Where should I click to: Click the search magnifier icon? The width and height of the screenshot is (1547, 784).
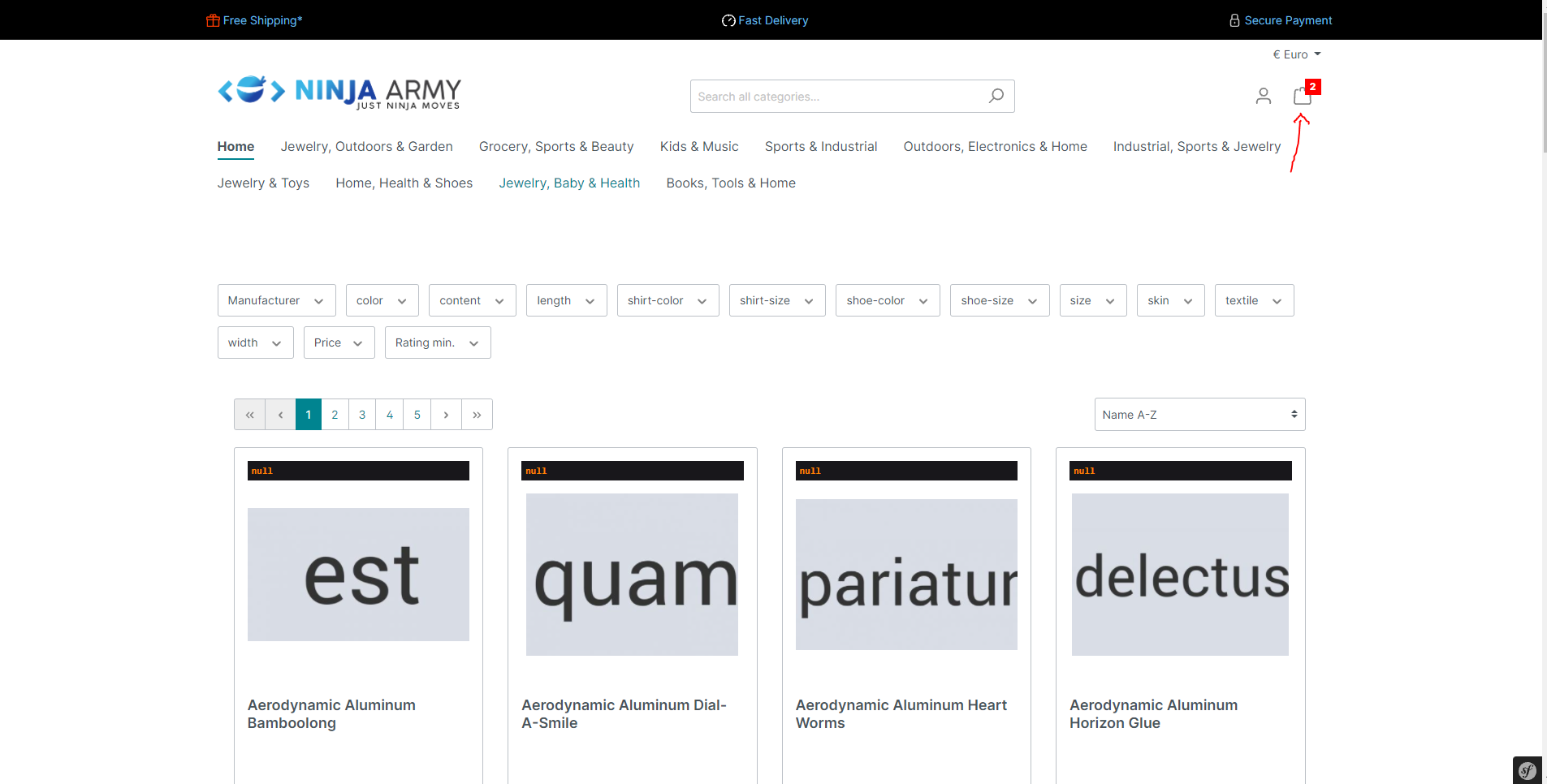click(x=996, y=96)
